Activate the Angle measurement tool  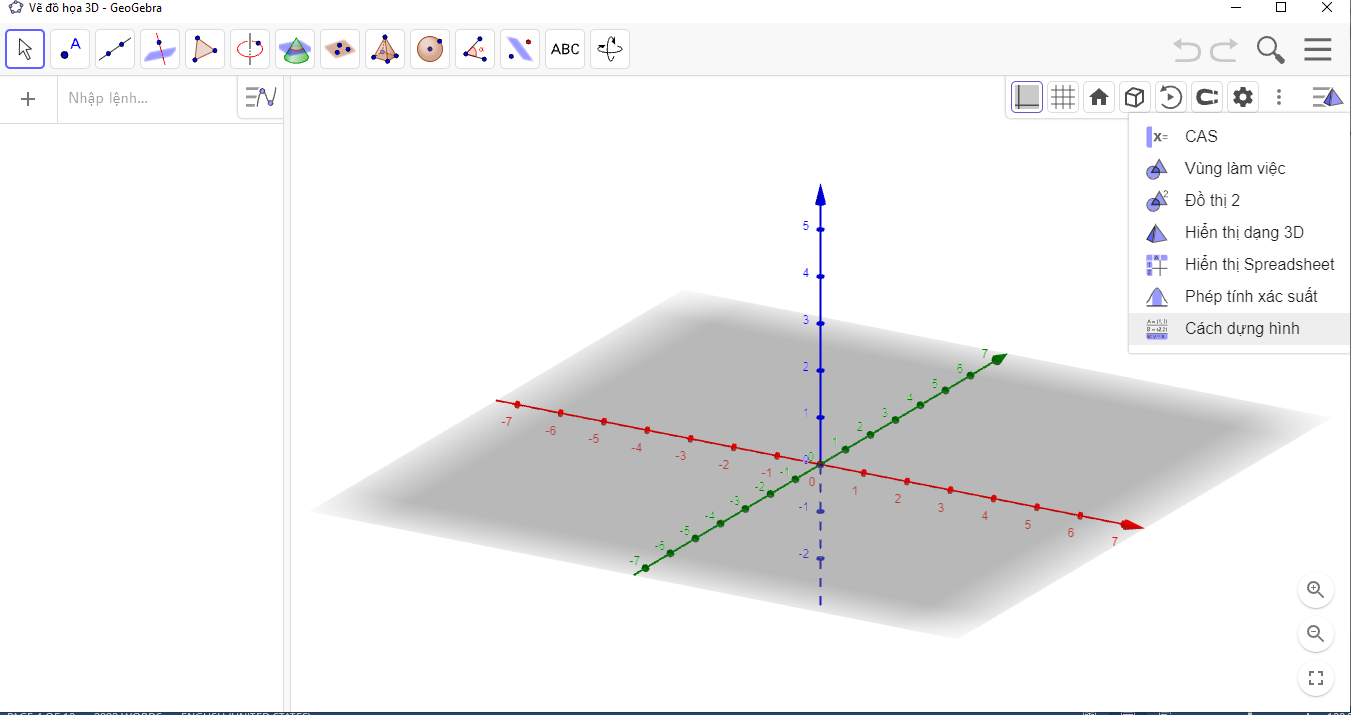[x=475, y=48]
